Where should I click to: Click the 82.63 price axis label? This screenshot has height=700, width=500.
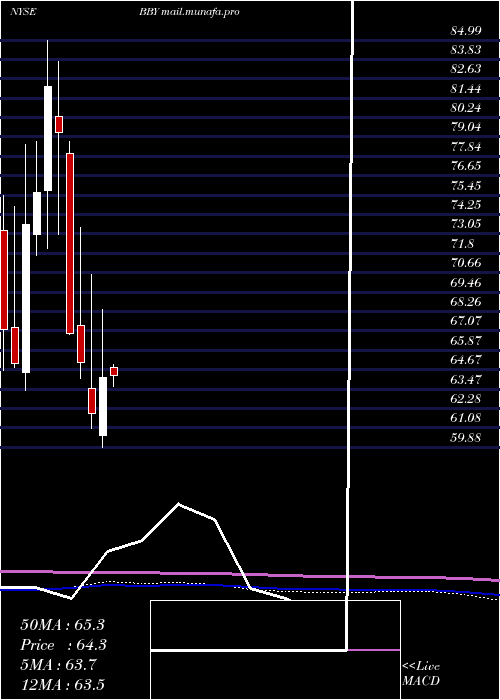466,69
